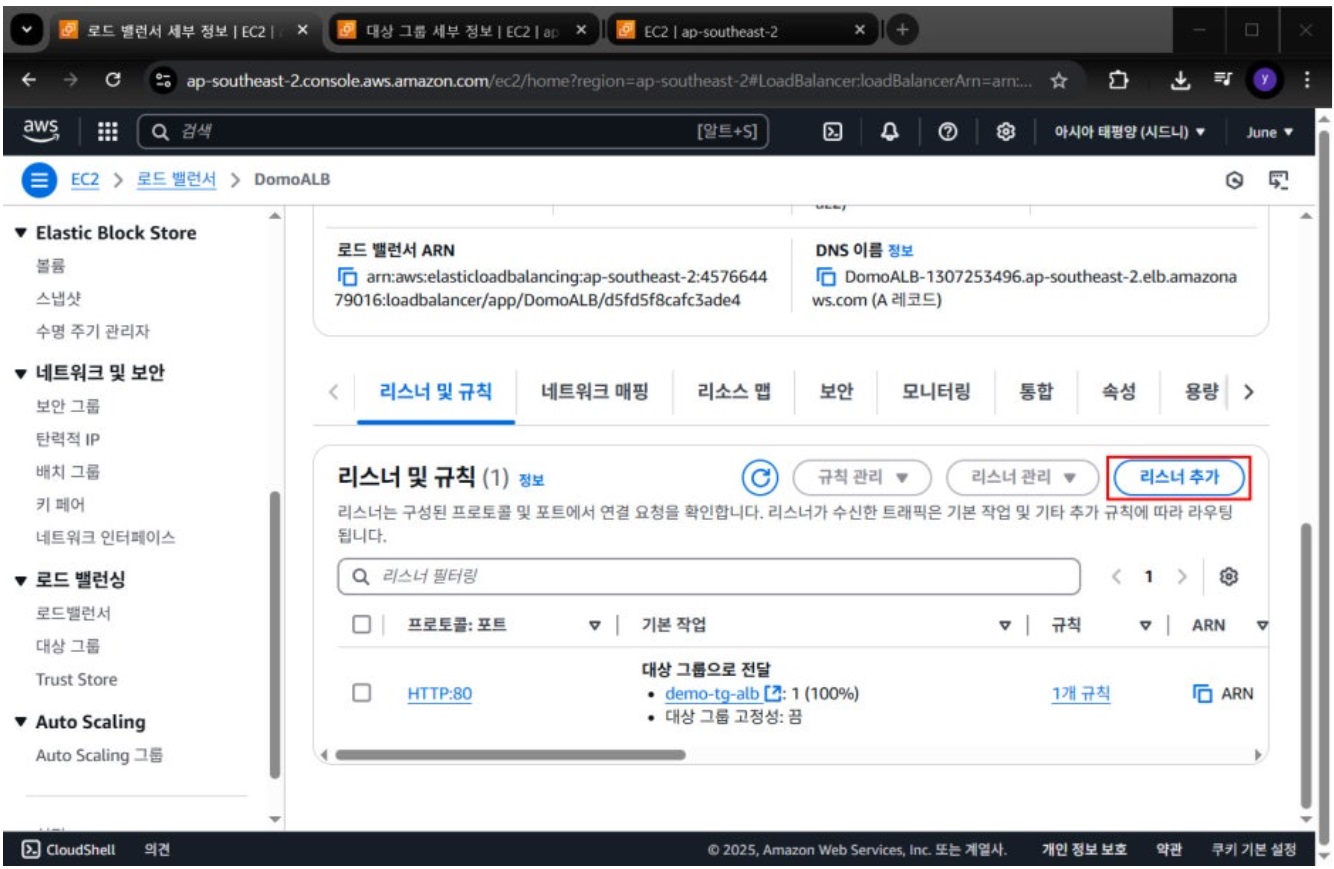The height and width of the screenshot is (869, 1334).
Task: Open Auto Scaling 그룹 in the sidebar
Action: tap(99, 755)
